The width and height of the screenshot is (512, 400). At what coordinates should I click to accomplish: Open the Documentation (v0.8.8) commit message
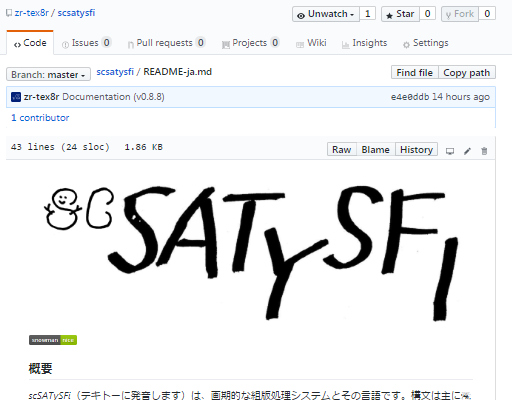pos(113,97)
